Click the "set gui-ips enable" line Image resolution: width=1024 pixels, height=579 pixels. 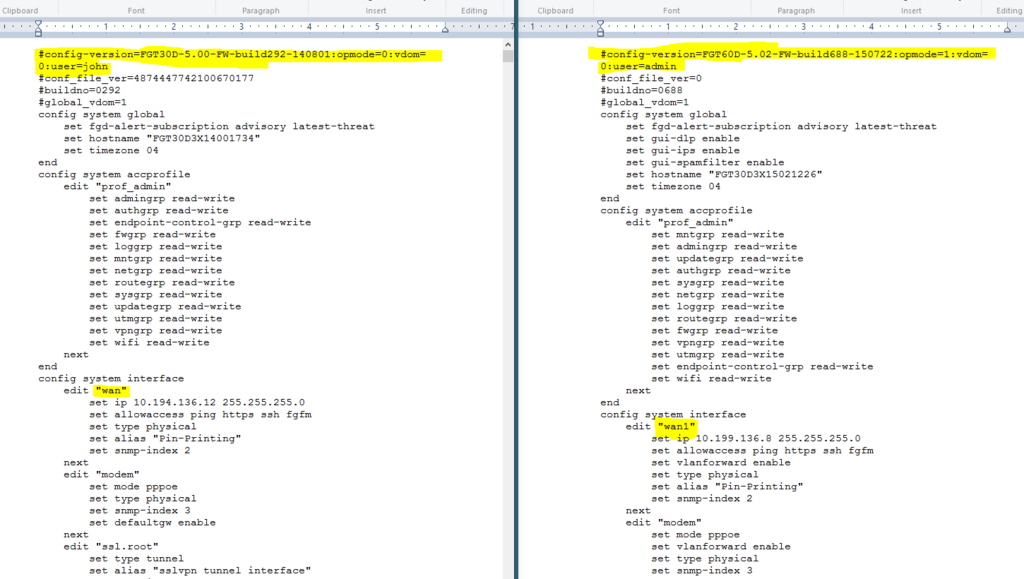(x=682, y=150)
